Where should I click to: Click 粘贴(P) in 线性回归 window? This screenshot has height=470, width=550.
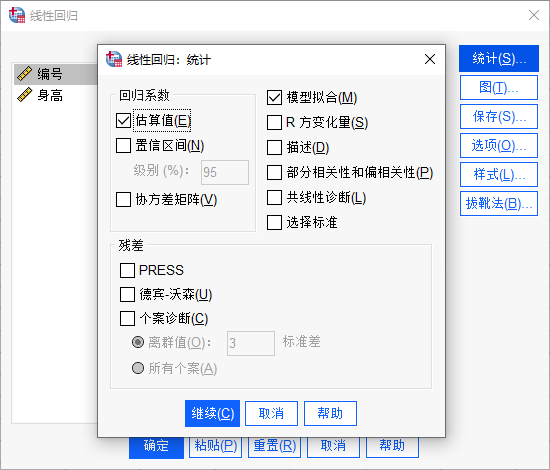tap(215, 447)
